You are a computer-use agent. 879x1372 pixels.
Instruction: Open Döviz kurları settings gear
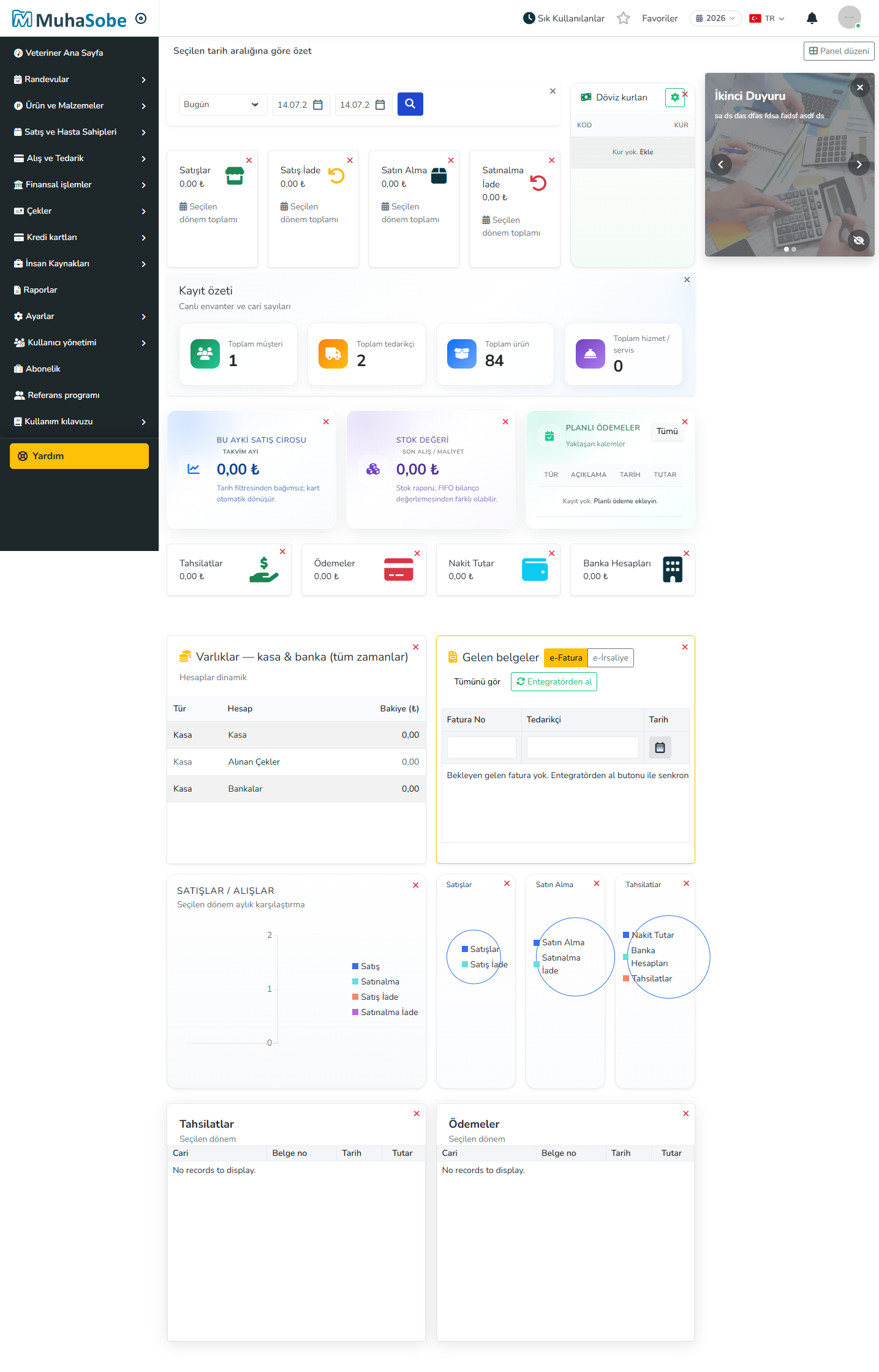674,97
